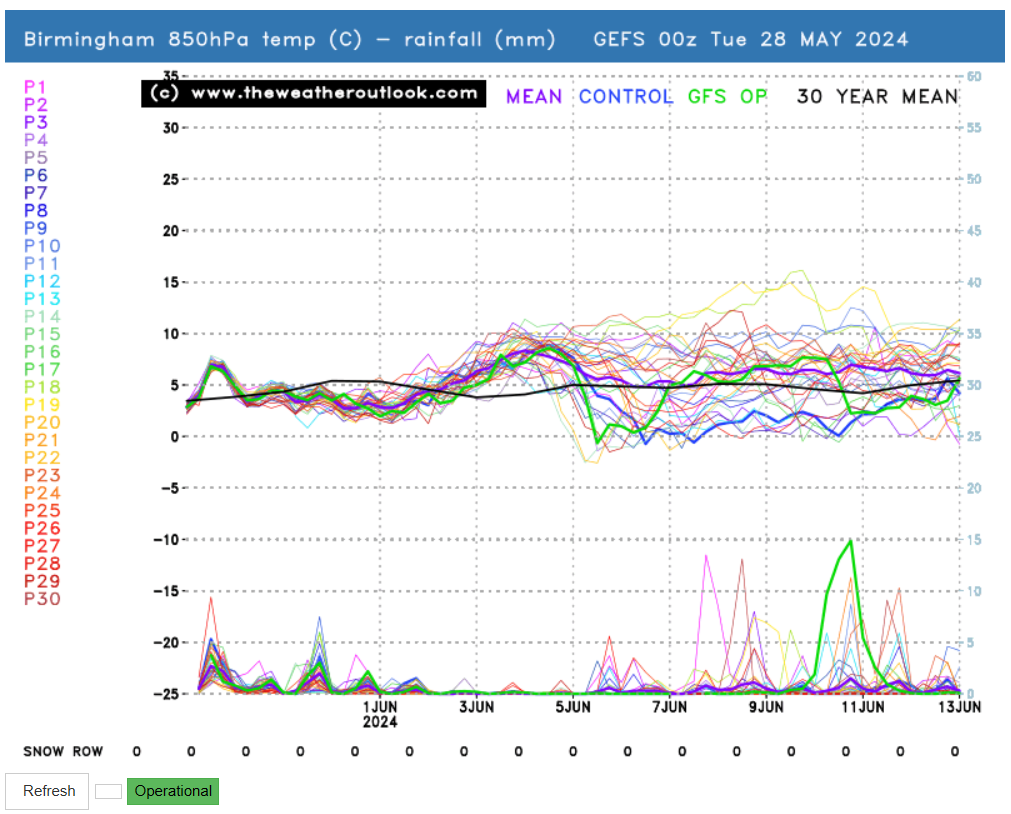Select the P11 ensemble label
1011x814 pixels.
pyautogui.click(x=42, y=263)
